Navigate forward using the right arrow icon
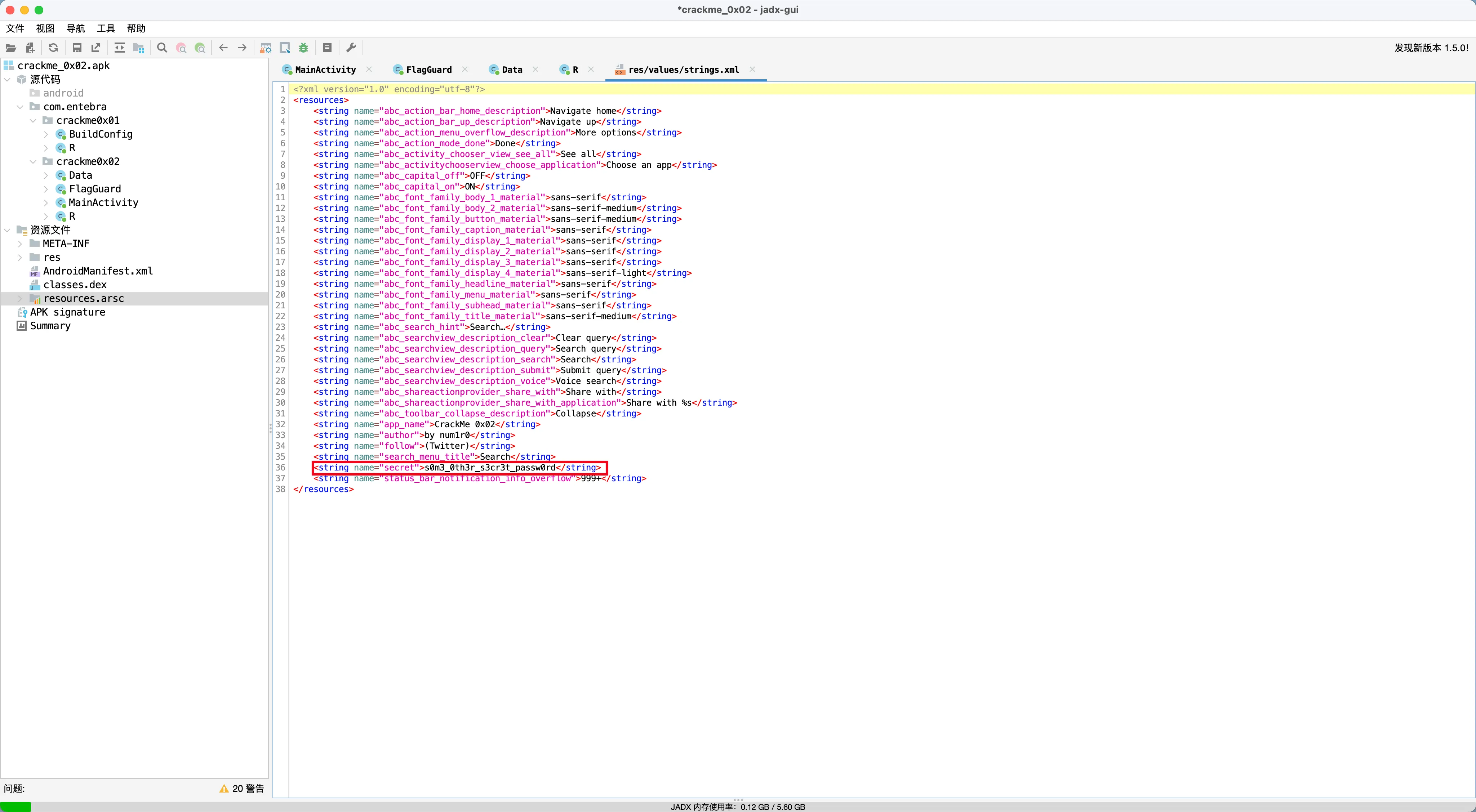 pyautogui.click(x=242, y=48)
